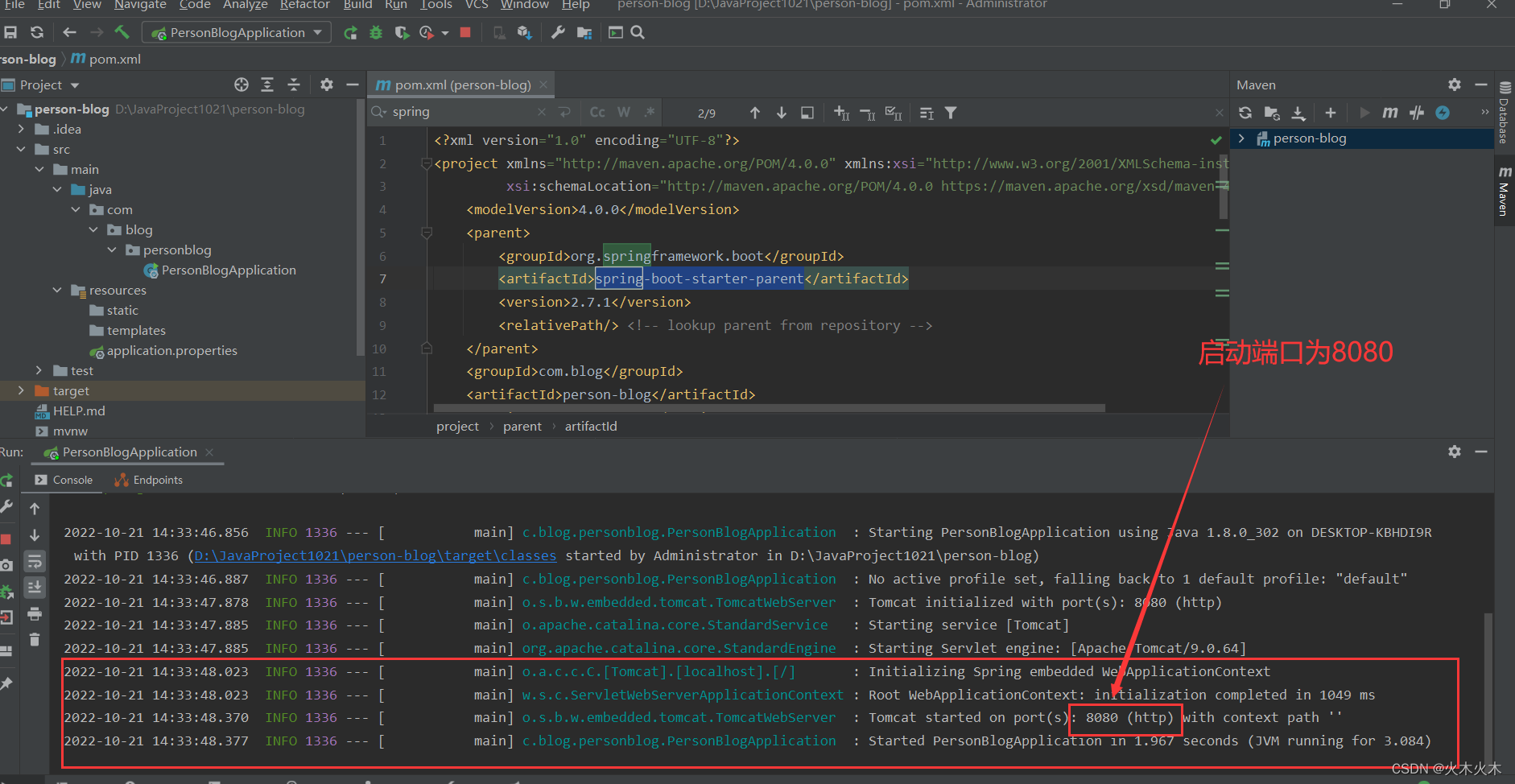
Task: Stop the running app via red square
Action: pos(465,32)
